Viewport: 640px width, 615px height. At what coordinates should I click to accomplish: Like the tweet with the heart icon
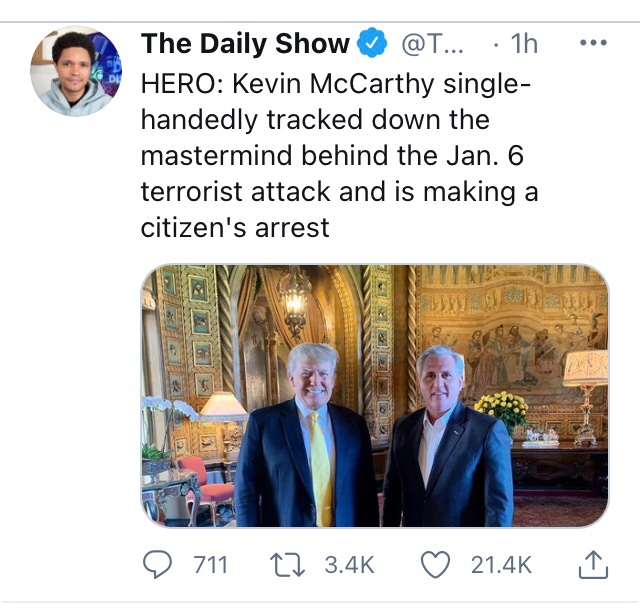(435, 566)
